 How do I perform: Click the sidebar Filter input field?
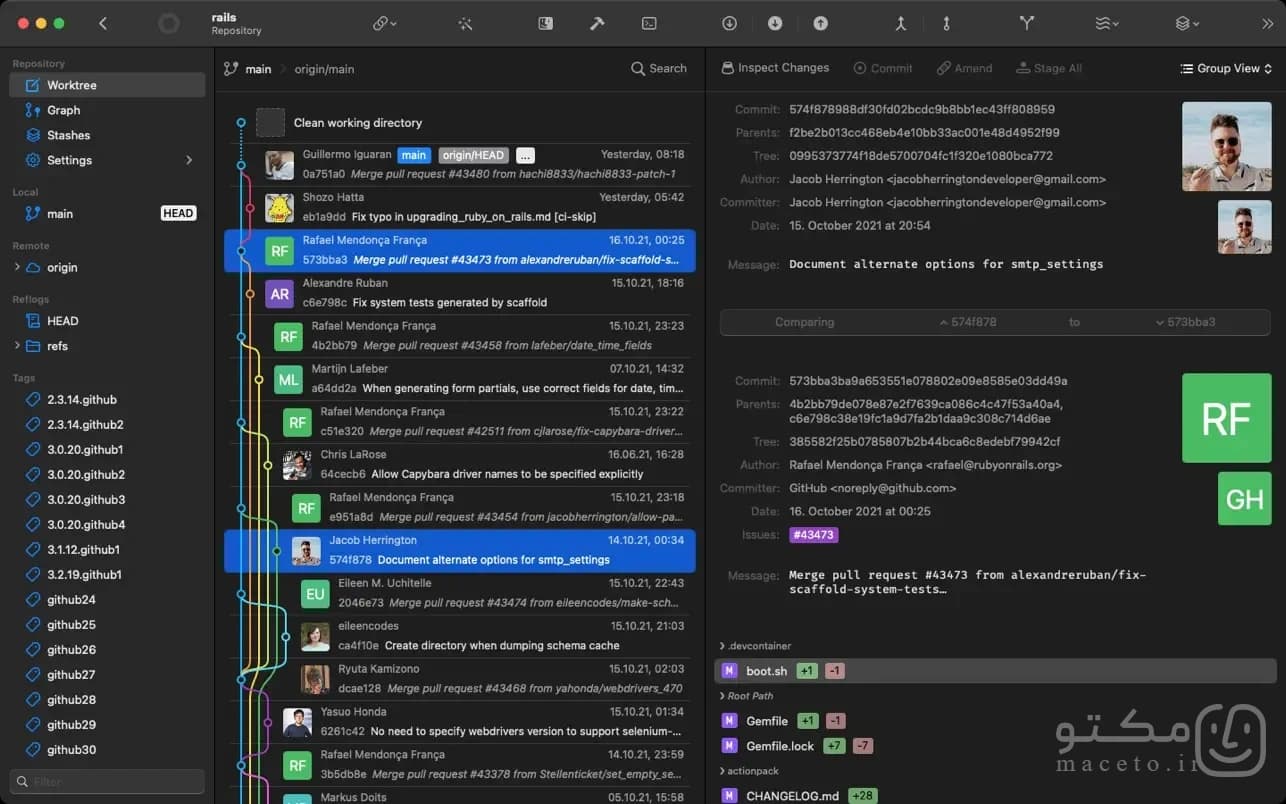pyautogui.click(x=107, y=781)
